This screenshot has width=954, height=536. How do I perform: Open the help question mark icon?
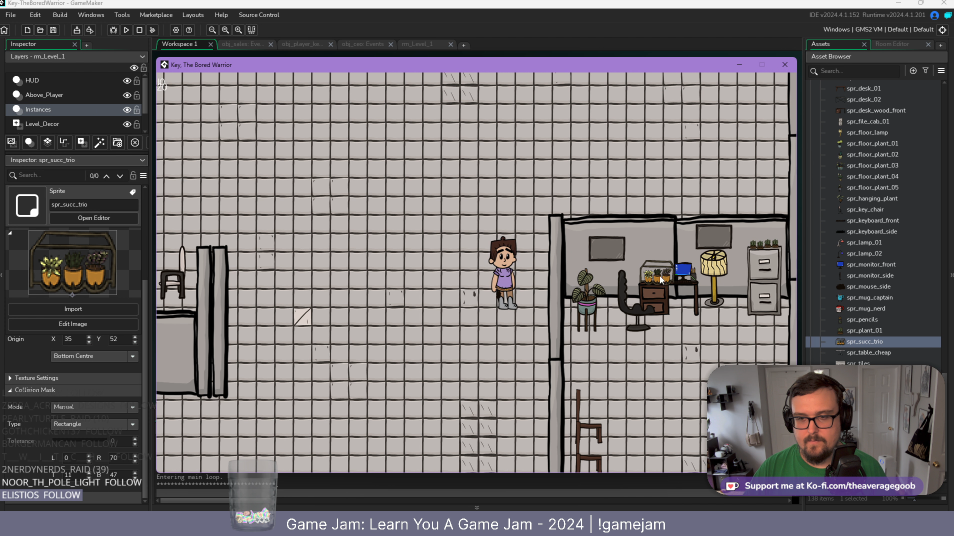pyautogui.click(x=189, y=30)
